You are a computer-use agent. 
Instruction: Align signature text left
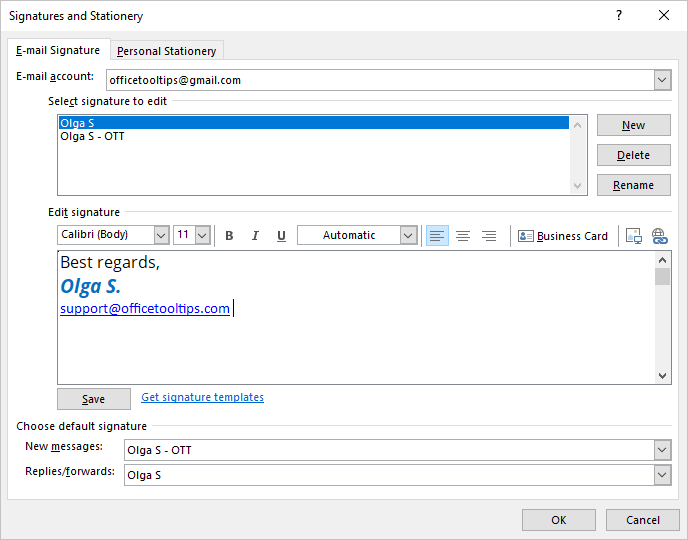click(437, 236)
